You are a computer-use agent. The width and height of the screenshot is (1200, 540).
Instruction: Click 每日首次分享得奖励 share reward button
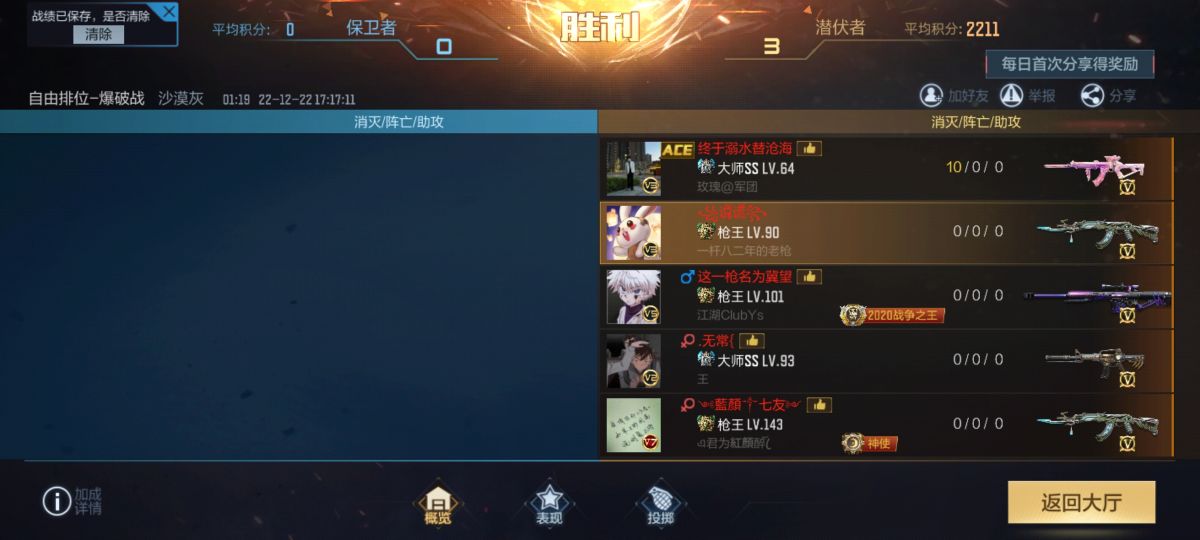[x=1070, y=63]
